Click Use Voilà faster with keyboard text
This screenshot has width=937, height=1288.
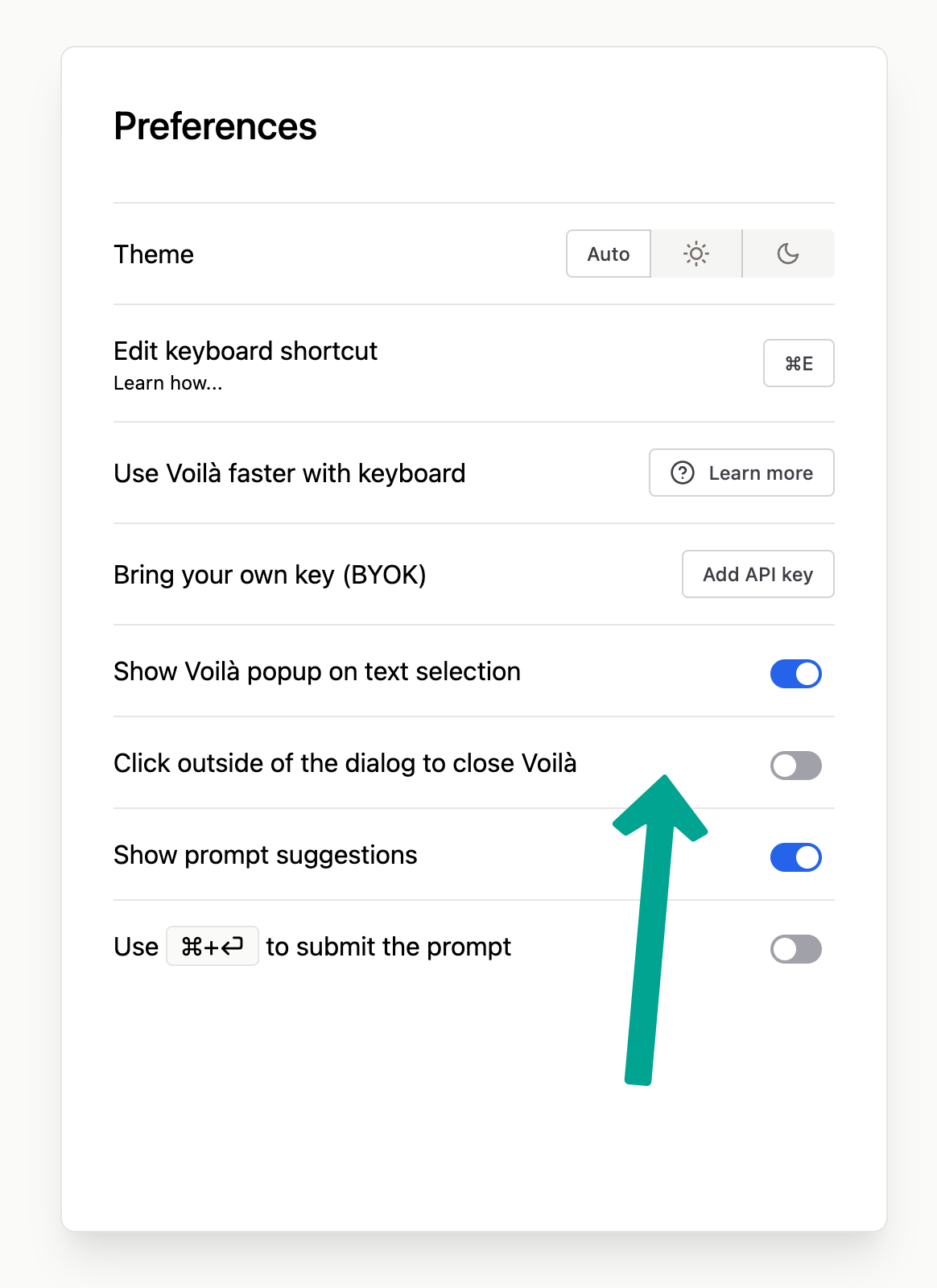(290, 473)
